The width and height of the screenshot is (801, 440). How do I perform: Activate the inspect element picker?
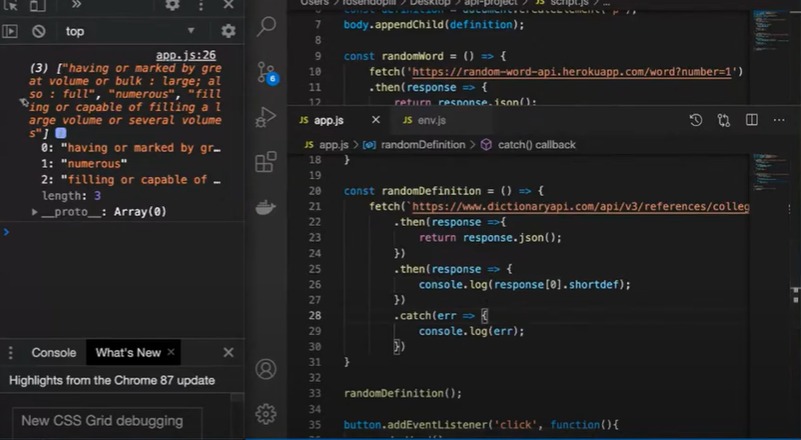click(x=10, y=5)
